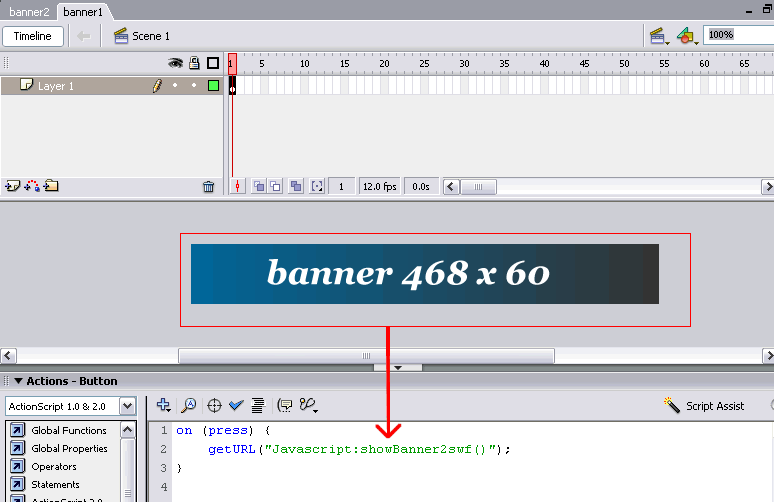Open the Edit Scene dropdown
Screen dimensions: 774x502
659,36
